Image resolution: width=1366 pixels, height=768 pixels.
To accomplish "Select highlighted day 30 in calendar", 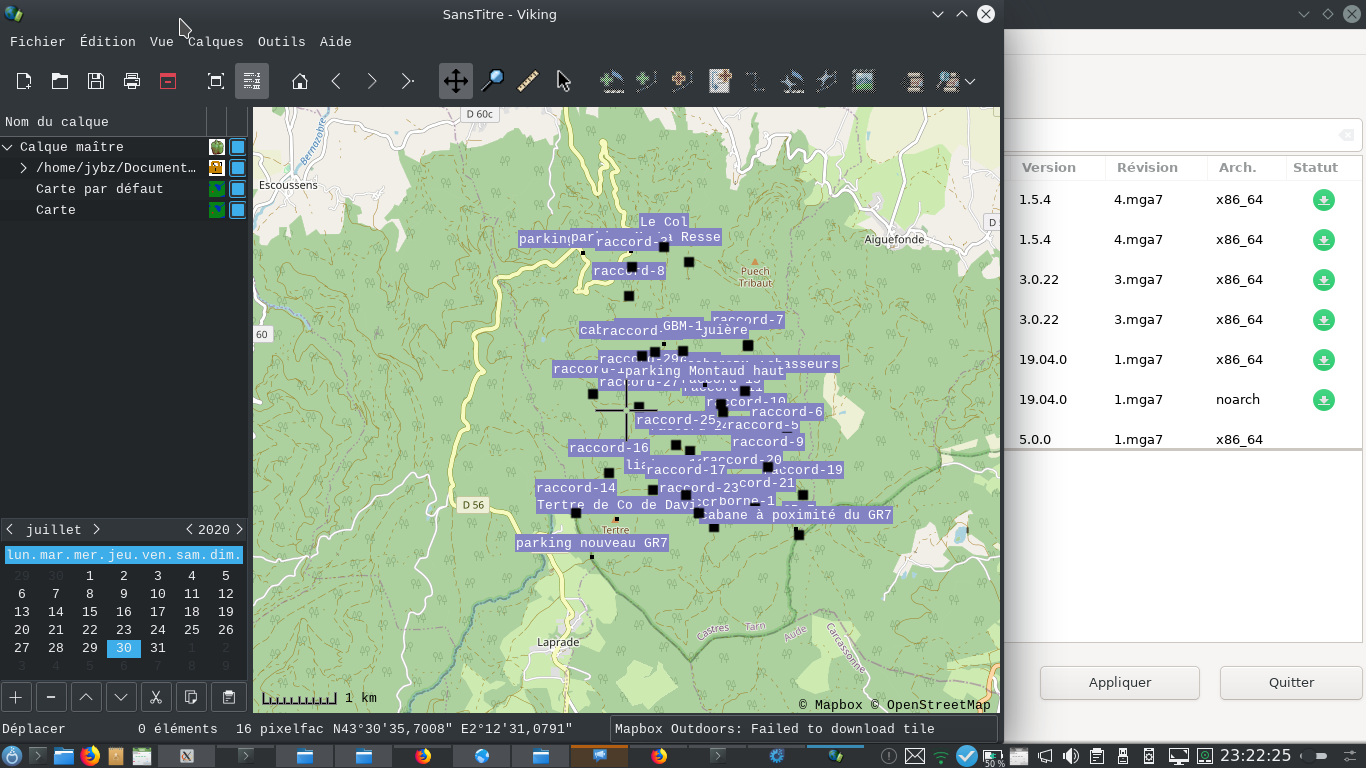I will click(124, 648).
